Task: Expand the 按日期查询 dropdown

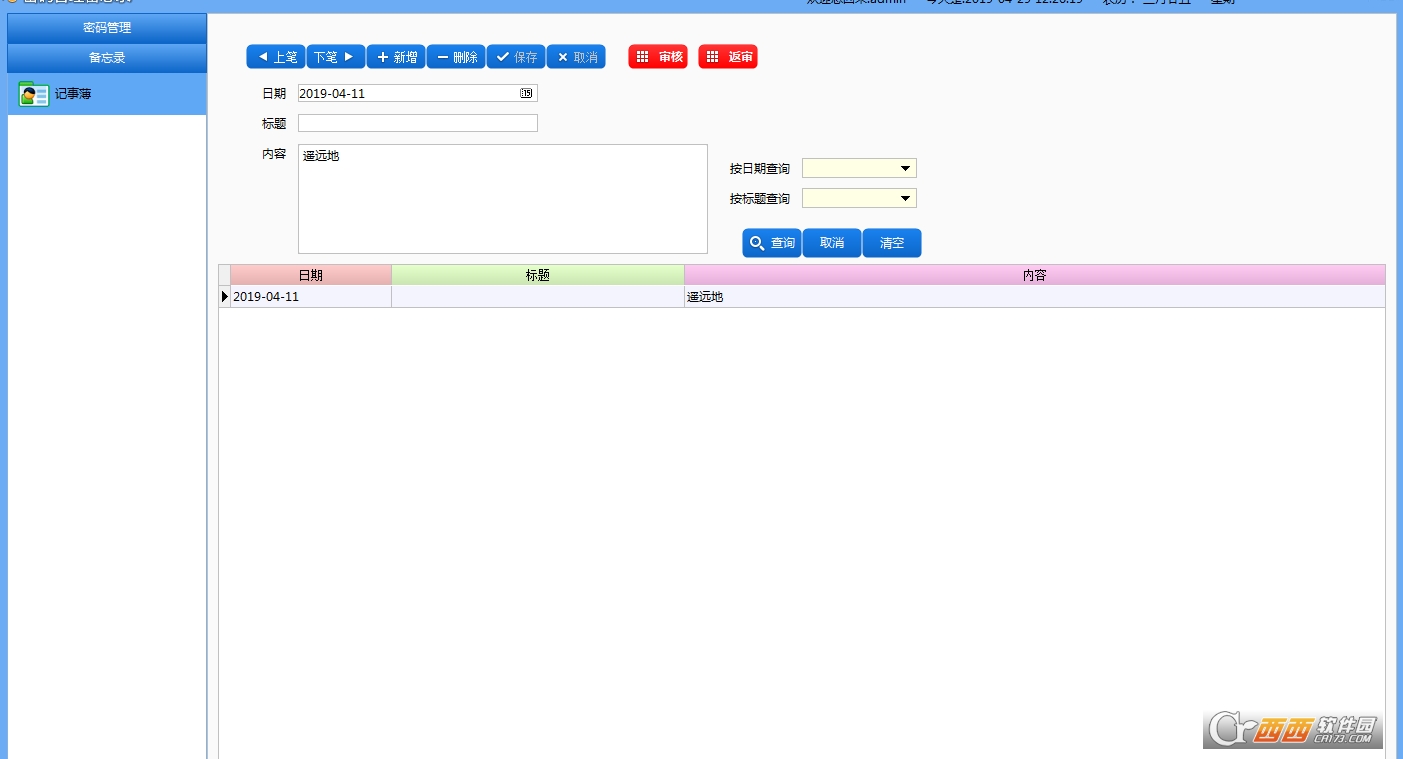Action: (x=905, y=168)
